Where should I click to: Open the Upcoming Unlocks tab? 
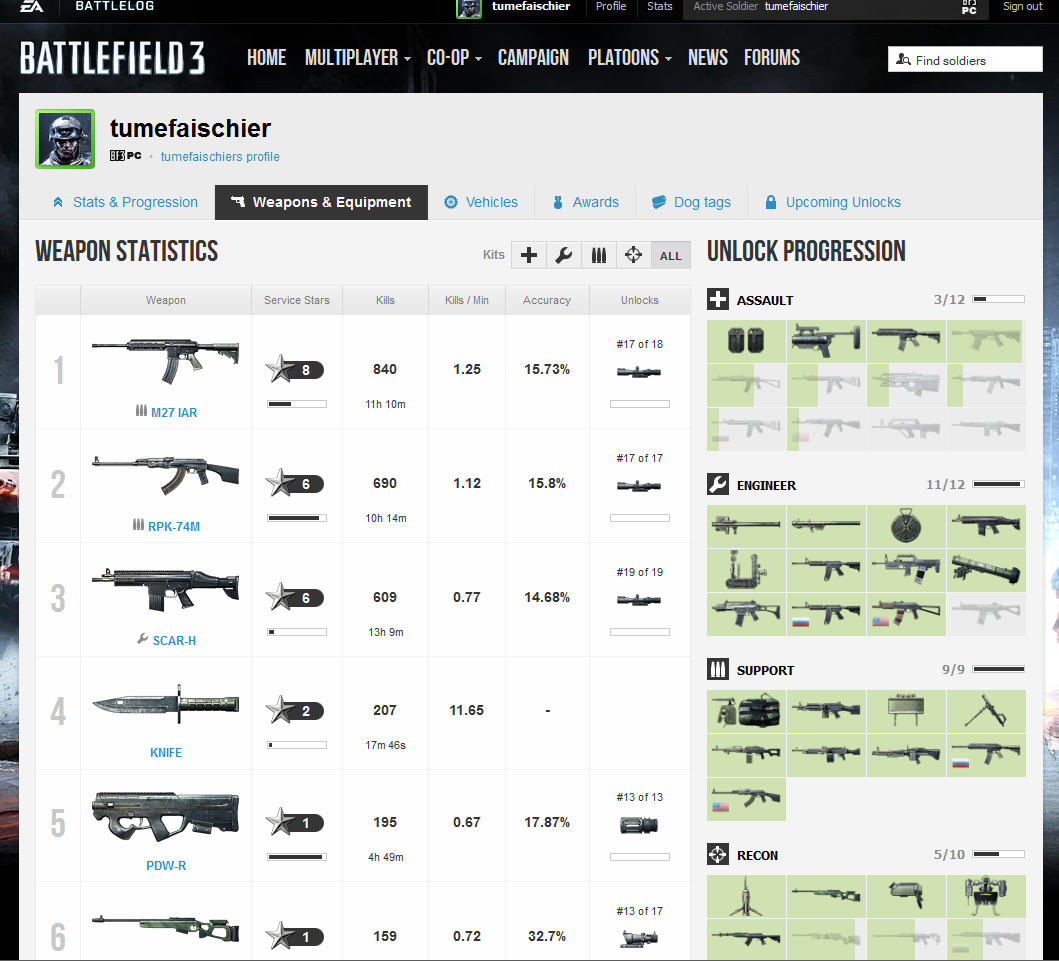point(832,202)
